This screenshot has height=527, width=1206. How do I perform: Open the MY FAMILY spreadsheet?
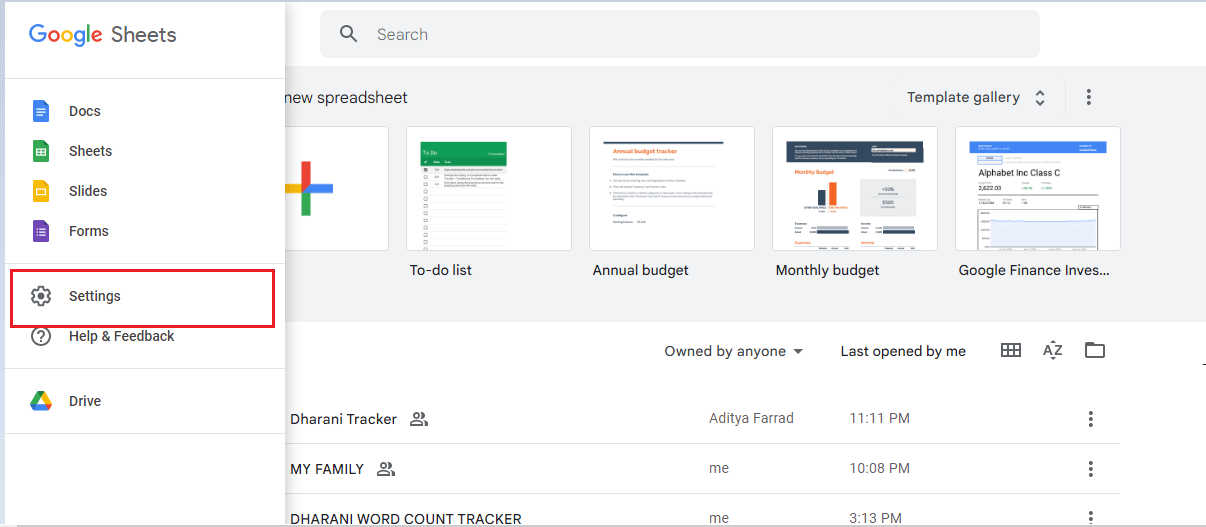[327, 468]
